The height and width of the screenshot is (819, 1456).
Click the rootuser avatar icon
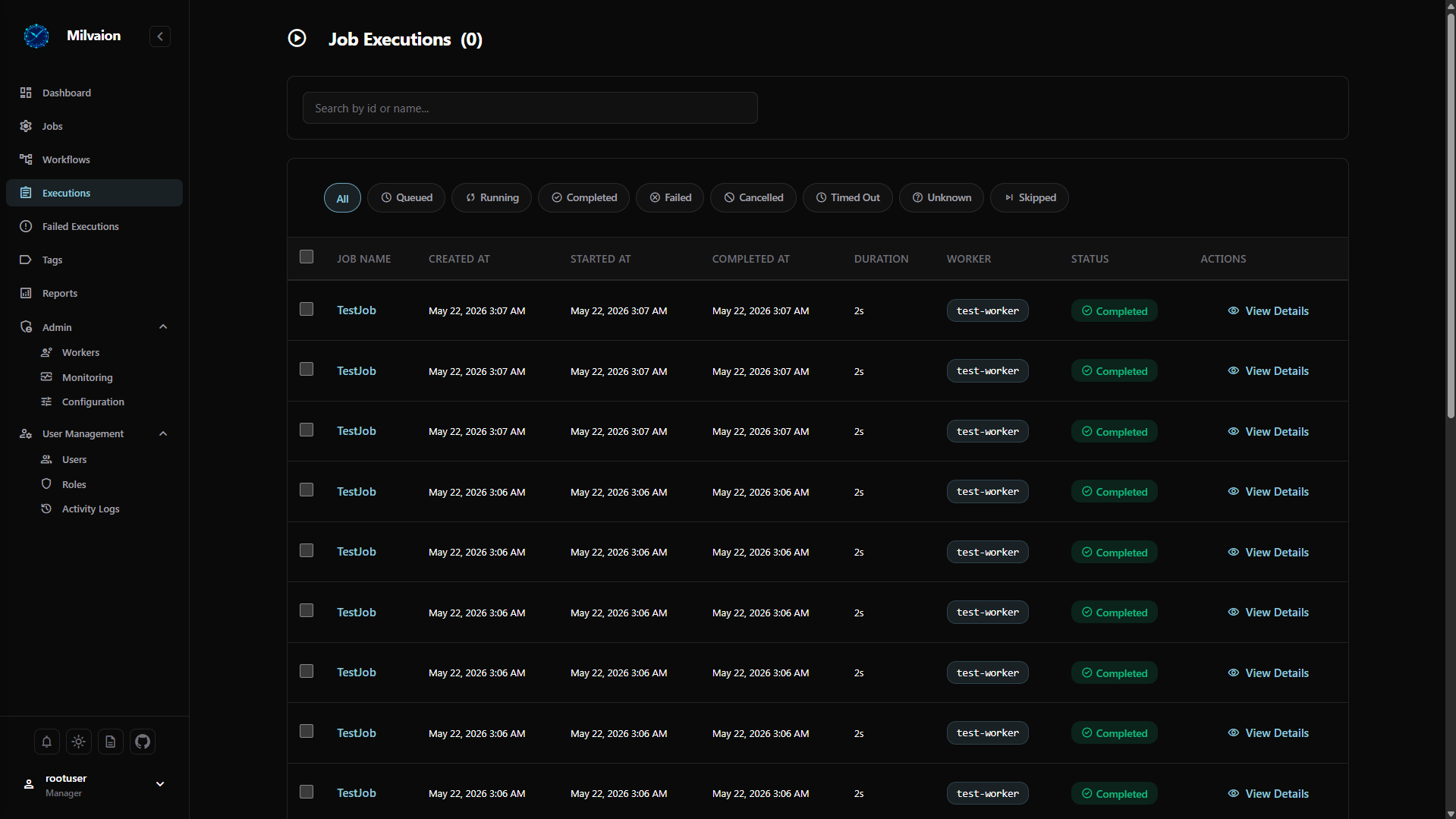pos(29,784)
